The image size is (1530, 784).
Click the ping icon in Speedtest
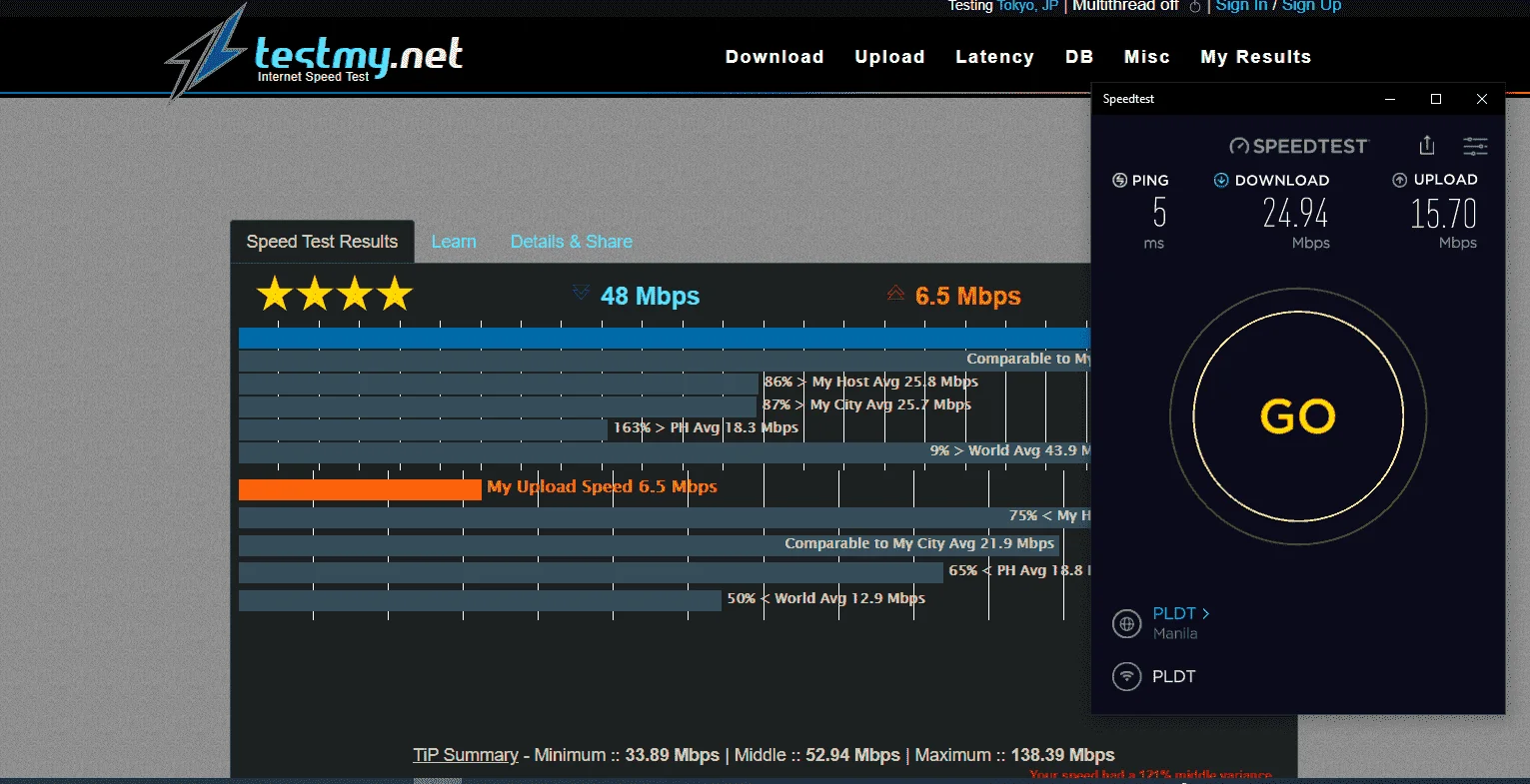(x=1119, y=180)
